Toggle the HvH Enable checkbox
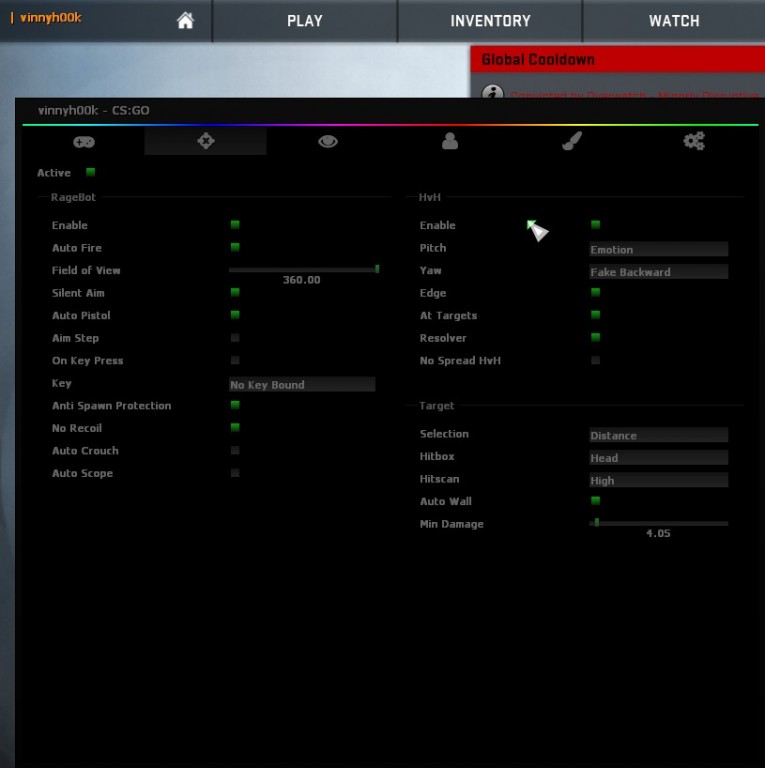This screenshot has height=768, width=765. pyautogui.click(x=596, y=224)
